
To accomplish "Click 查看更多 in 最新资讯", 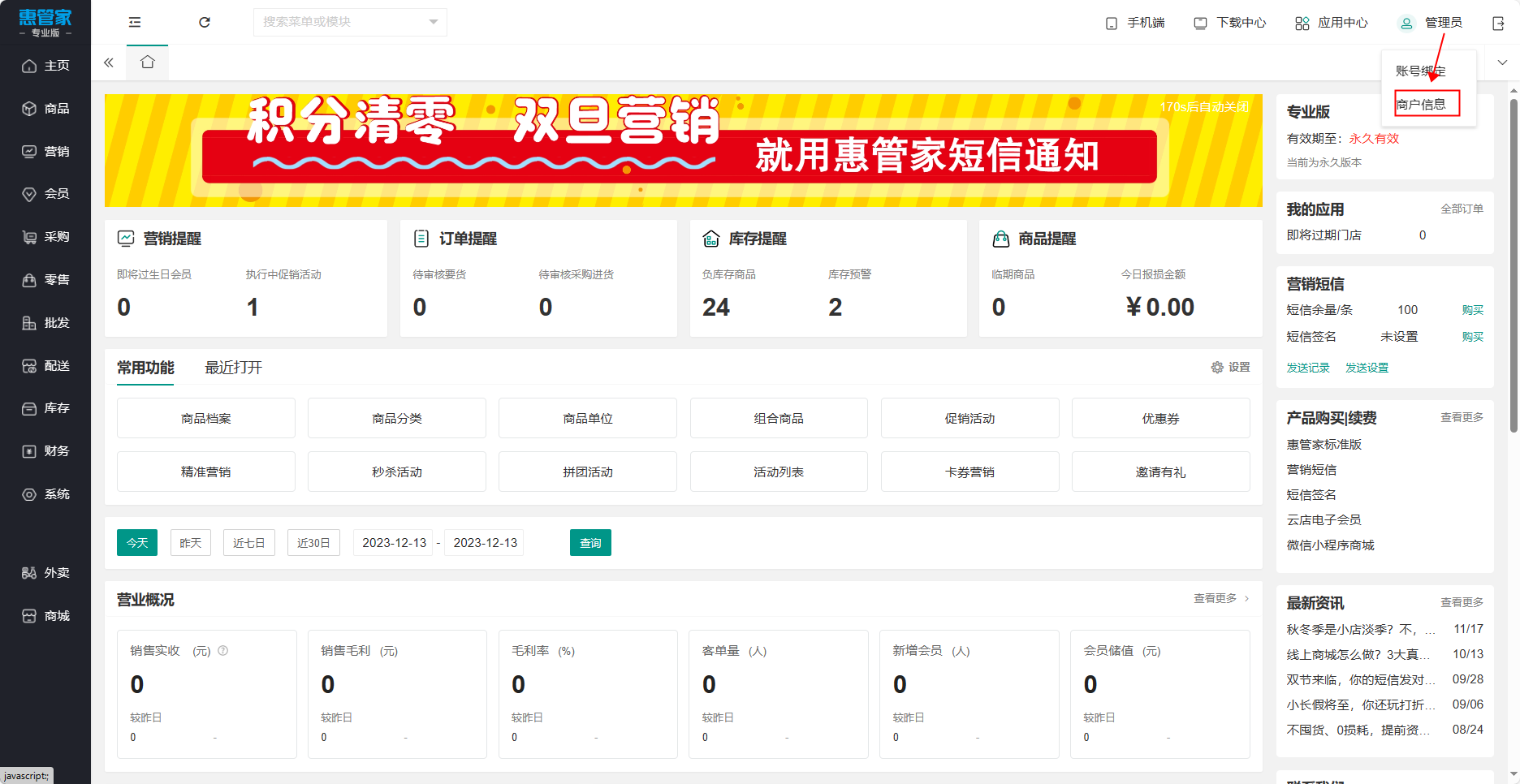I will pos(1462,602).
